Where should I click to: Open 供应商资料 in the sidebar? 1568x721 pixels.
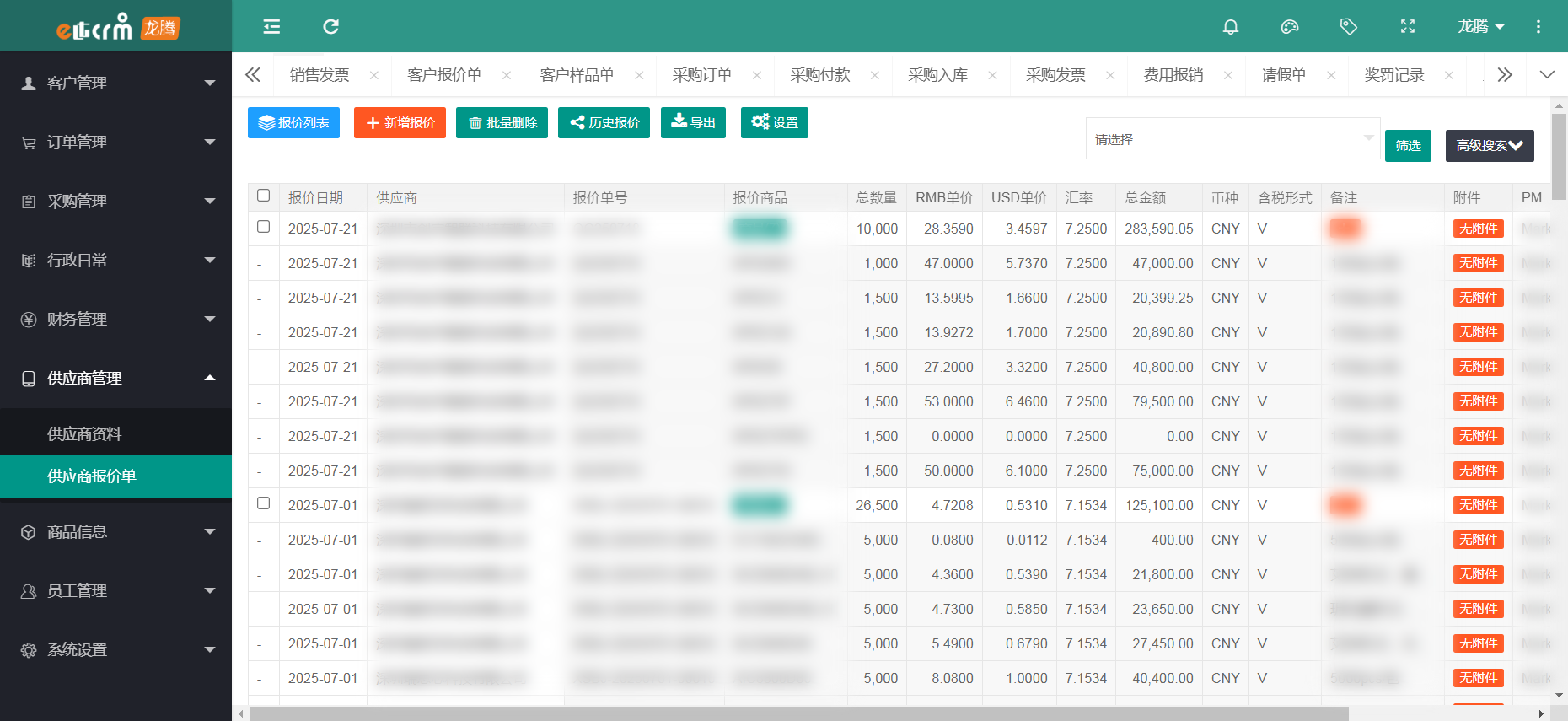pos(84,434)
